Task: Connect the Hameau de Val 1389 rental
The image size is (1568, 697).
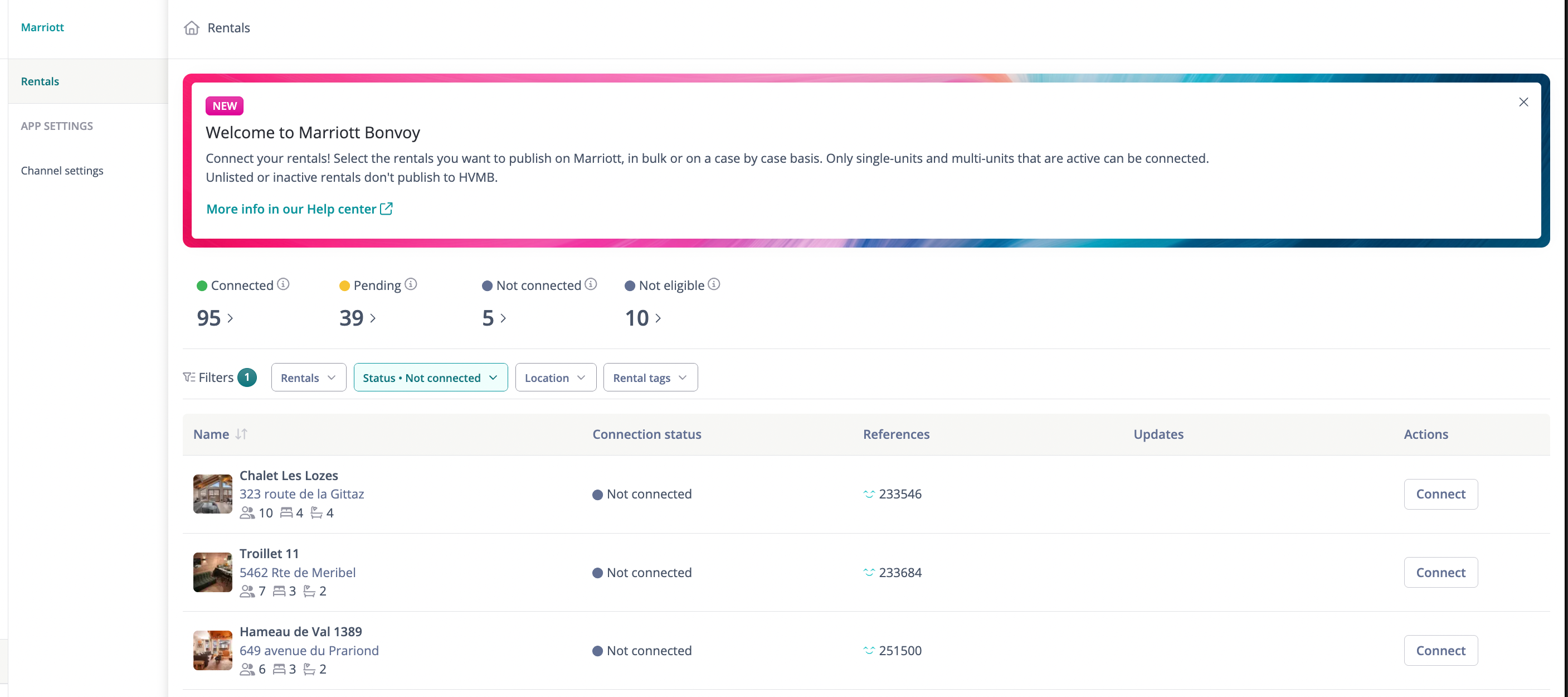Action: click(1440, 651)
